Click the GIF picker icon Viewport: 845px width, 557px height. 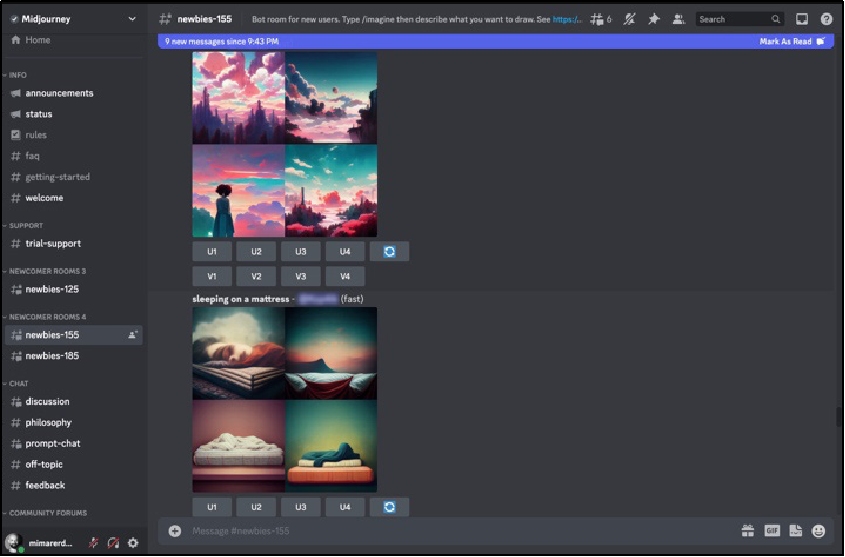[772, 531]
